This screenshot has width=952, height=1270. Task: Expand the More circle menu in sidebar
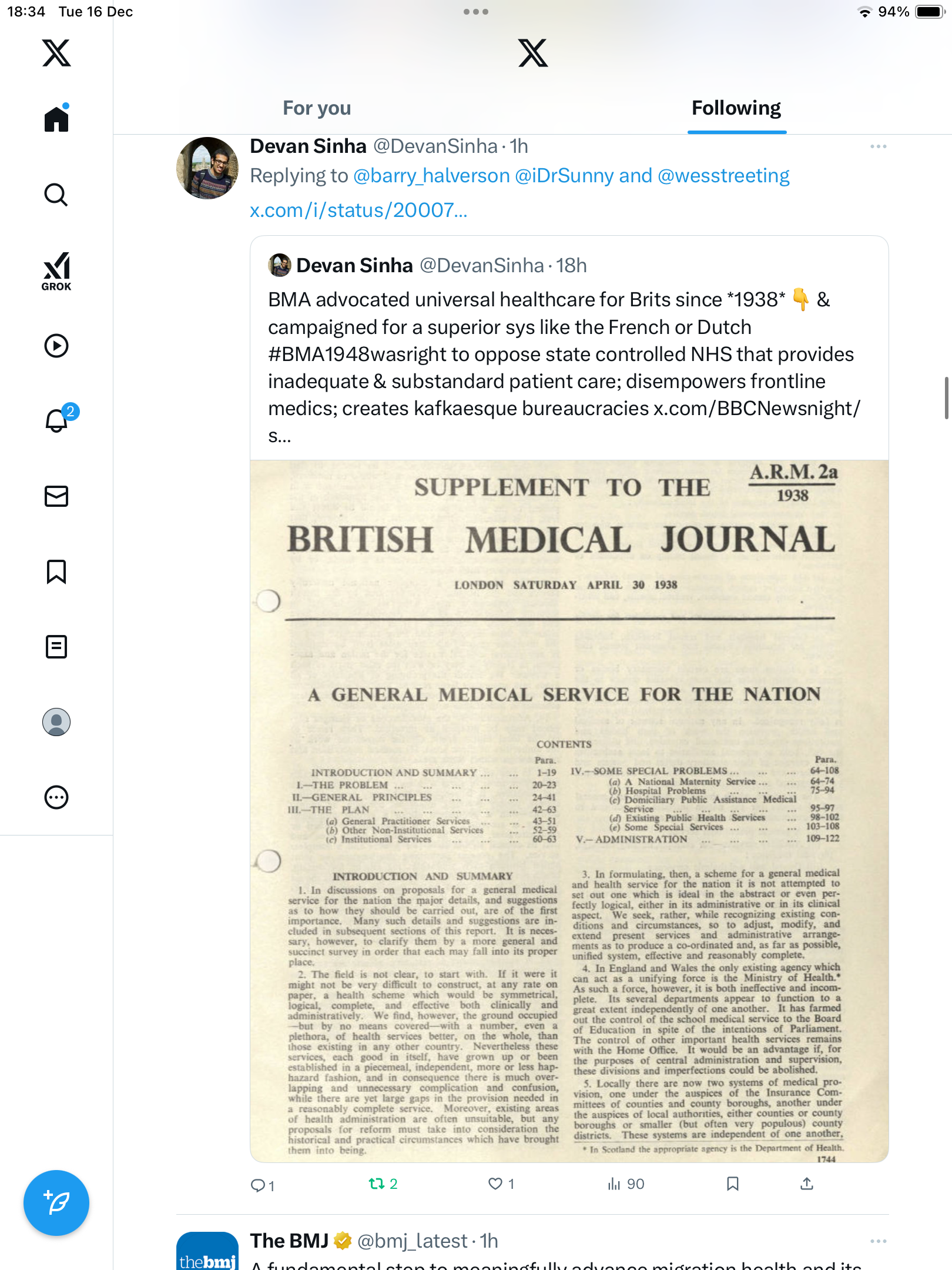(x=56, y=797)
